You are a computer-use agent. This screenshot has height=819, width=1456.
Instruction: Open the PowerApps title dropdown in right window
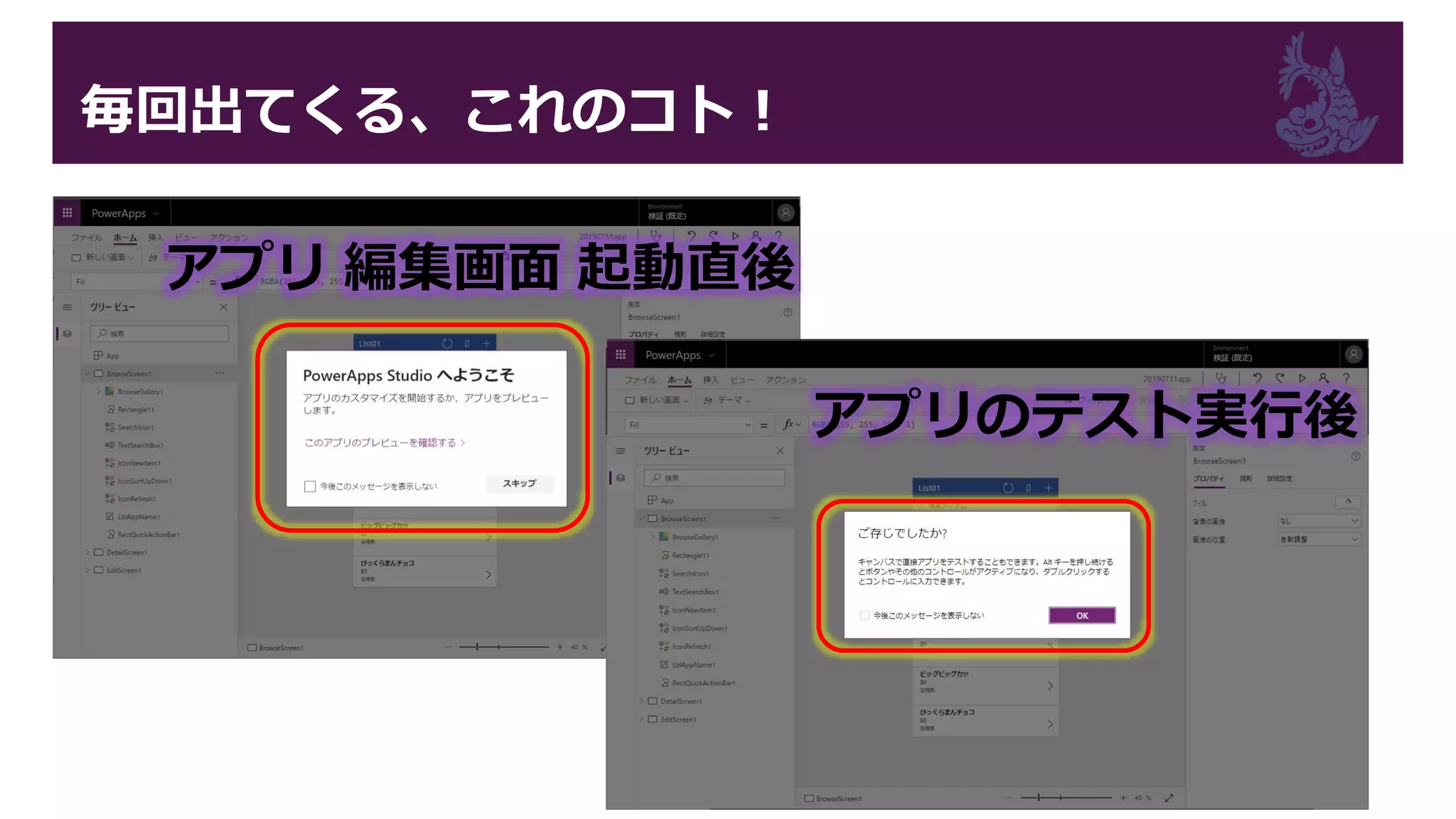click(x=712, y=355)
